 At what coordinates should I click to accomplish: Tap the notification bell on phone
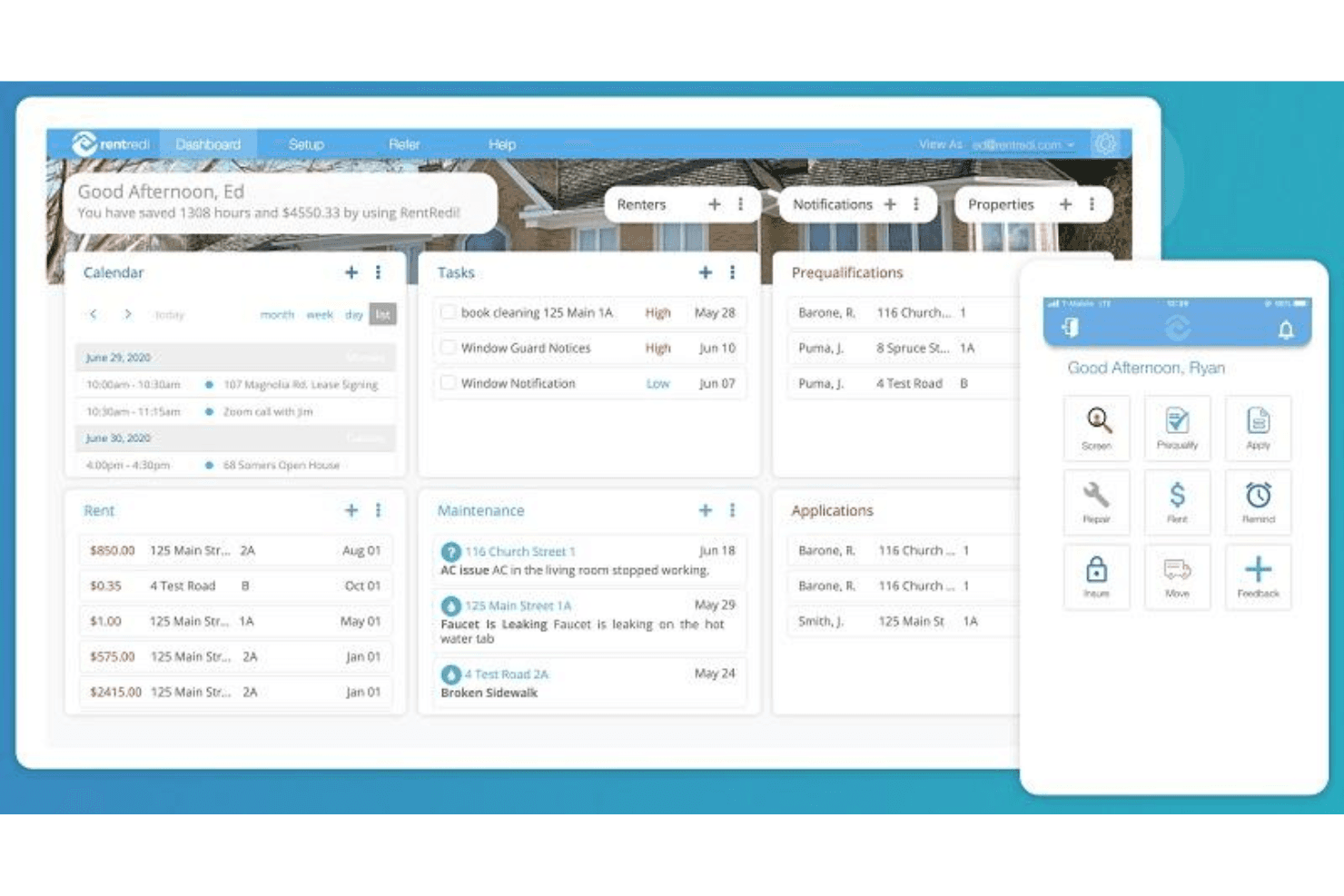[x=1286, y=330]
